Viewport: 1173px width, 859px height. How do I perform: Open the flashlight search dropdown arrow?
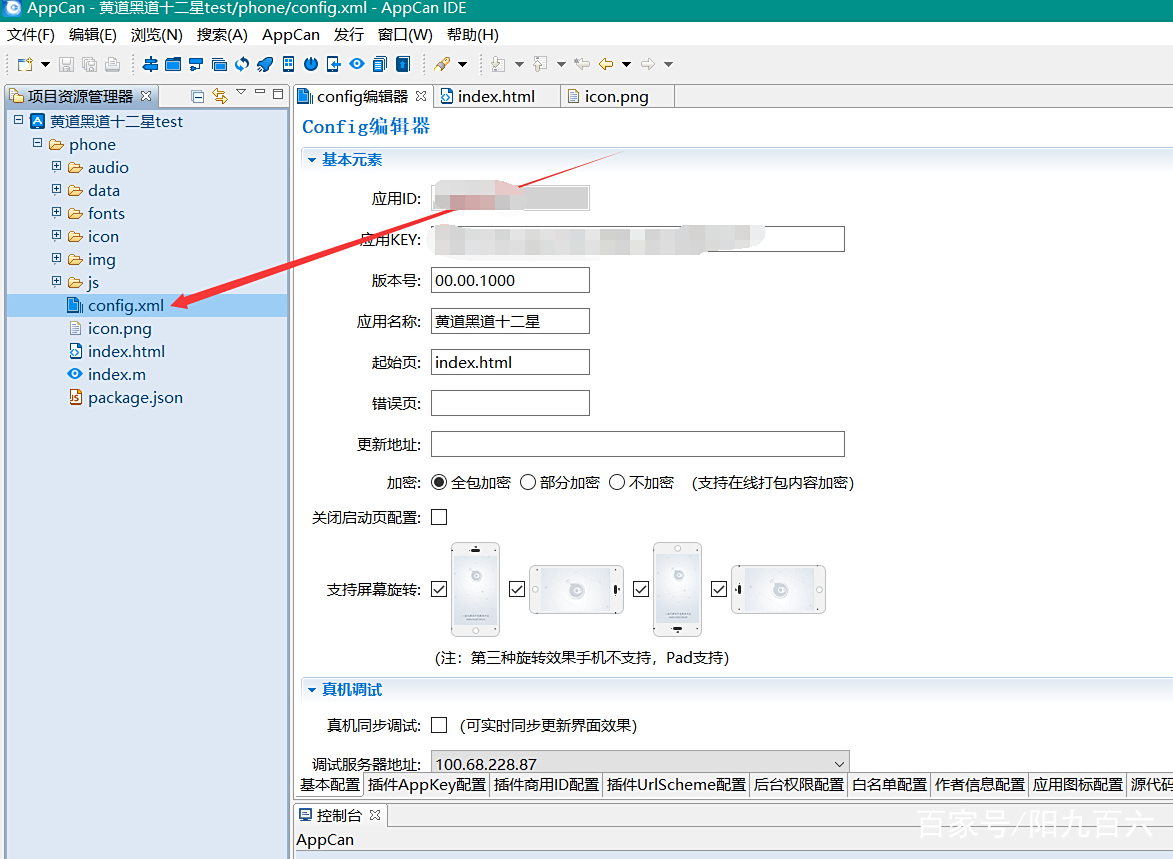(462, 64)
